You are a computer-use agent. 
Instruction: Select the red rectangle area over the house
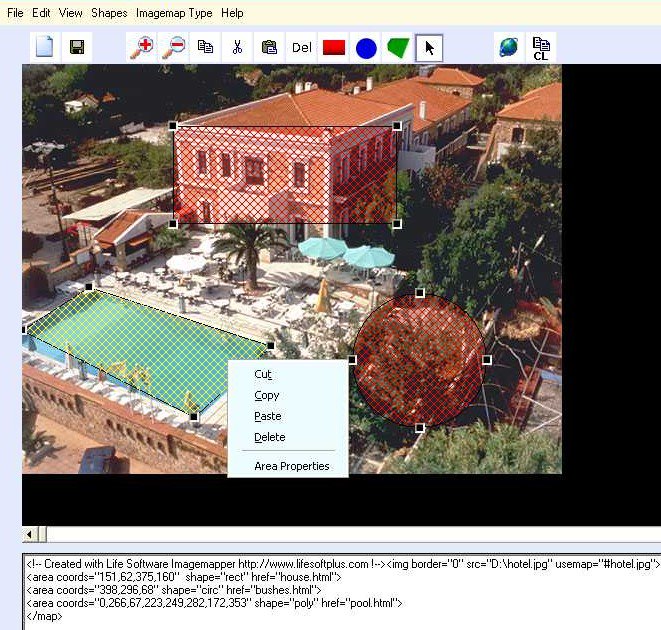click(x=285, y=175)
